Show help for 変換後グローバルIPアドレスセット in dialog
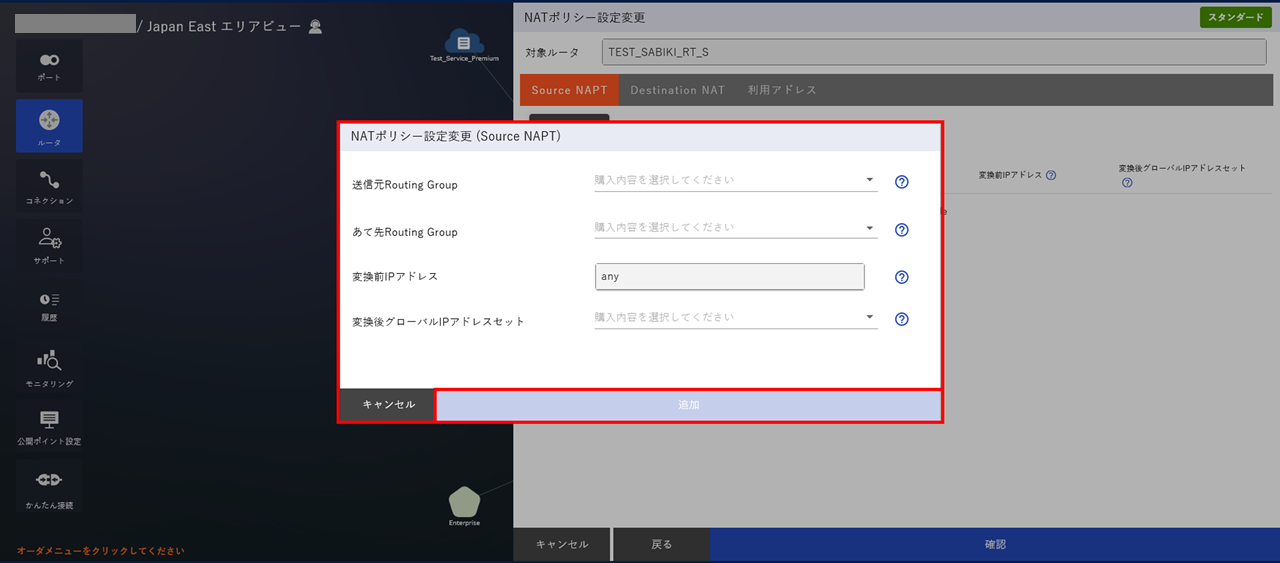Viewport: 1280px width, 563px height. pos(901,319)
